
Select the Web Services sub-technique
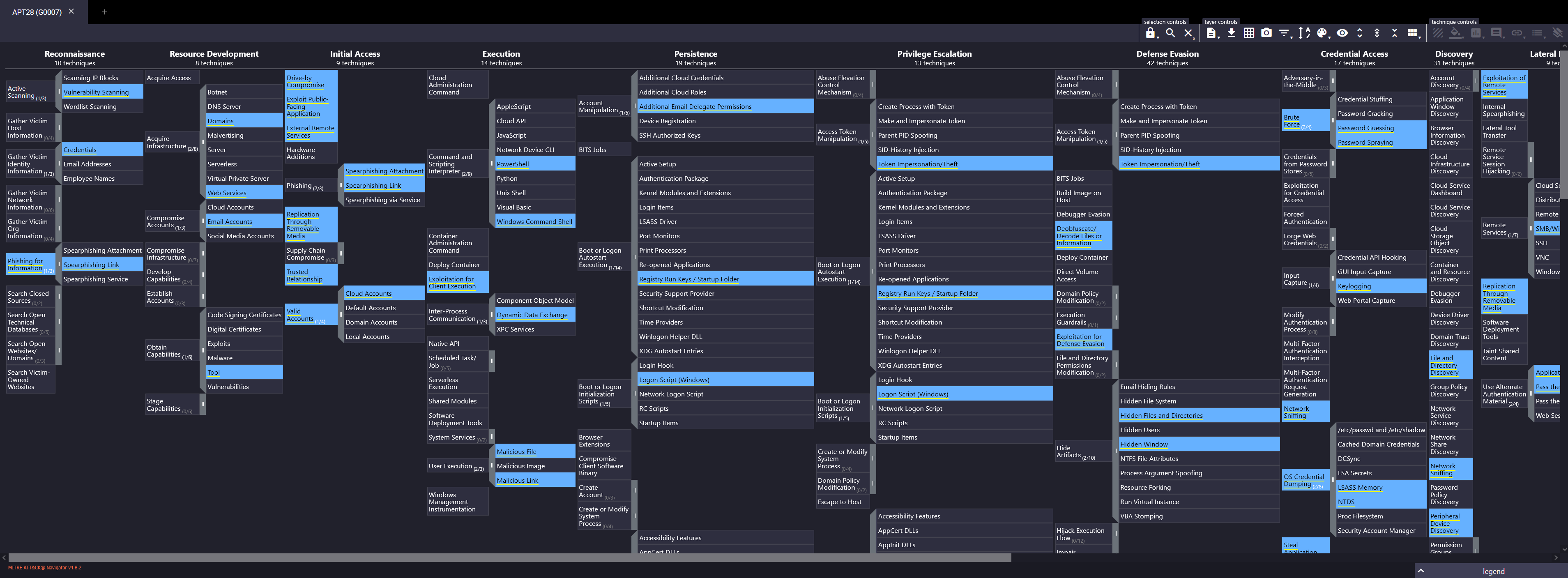(x=244, y=193)
